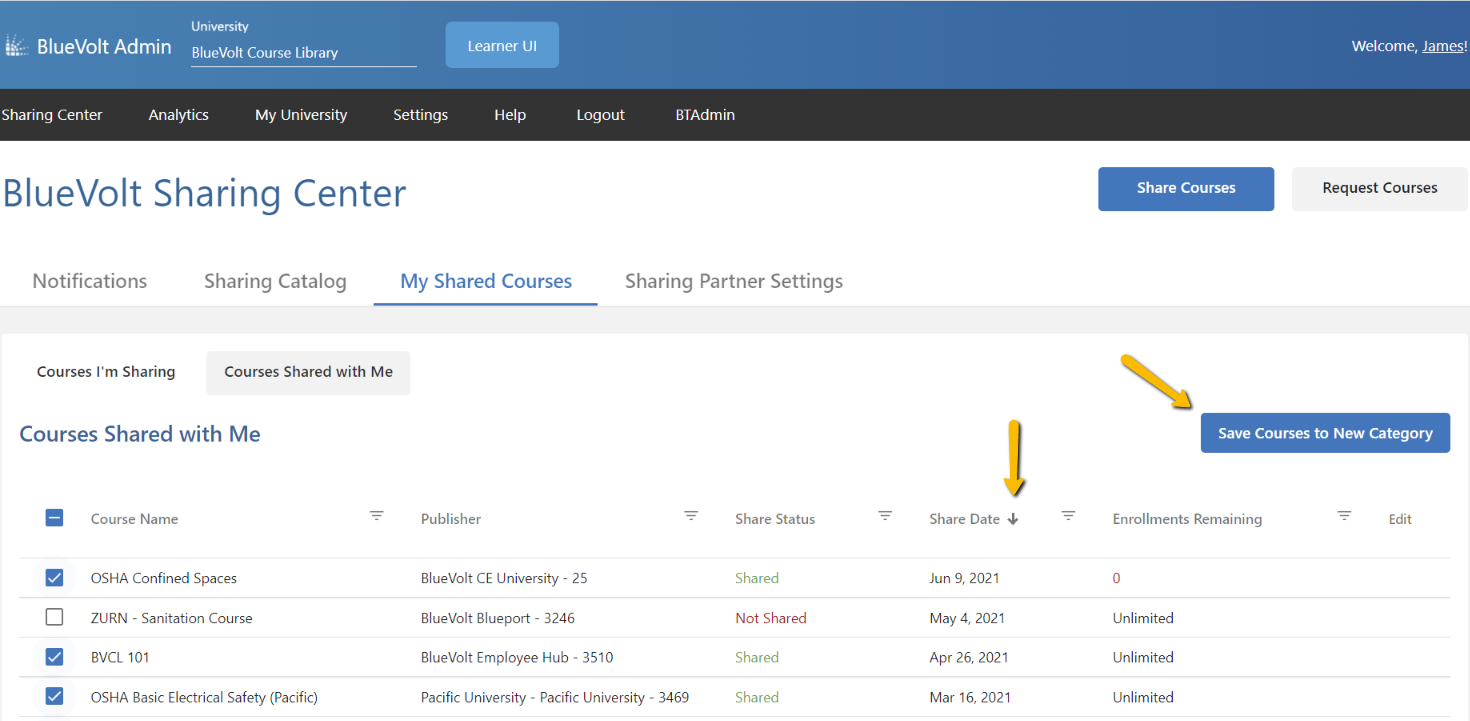The width and height of the screenshot is (1470, 721).
Task: Click OSHA Basic Electrical Safety (Pacific) name
Action: point(204,697)
